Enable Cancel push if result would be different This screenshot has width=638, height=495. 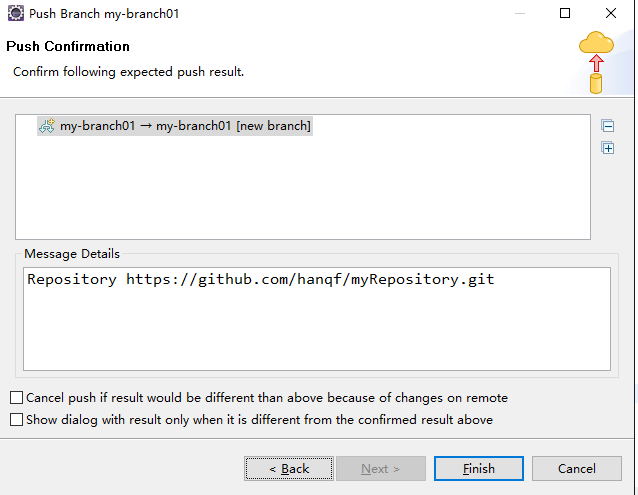(16, 397)
